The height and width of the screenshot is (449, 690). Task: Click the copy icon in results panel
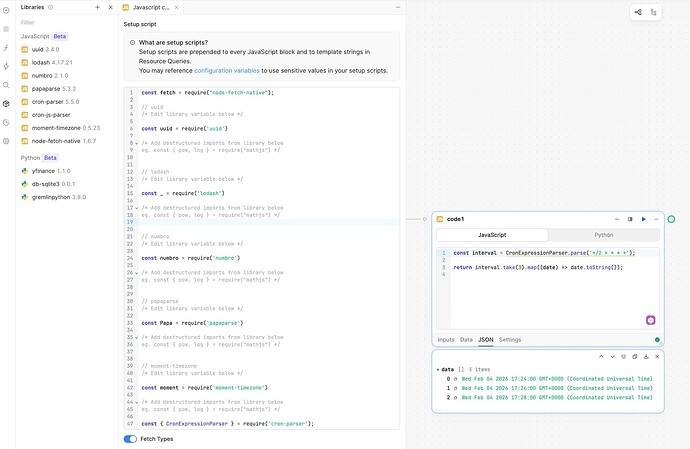click(x=634, y=357)
